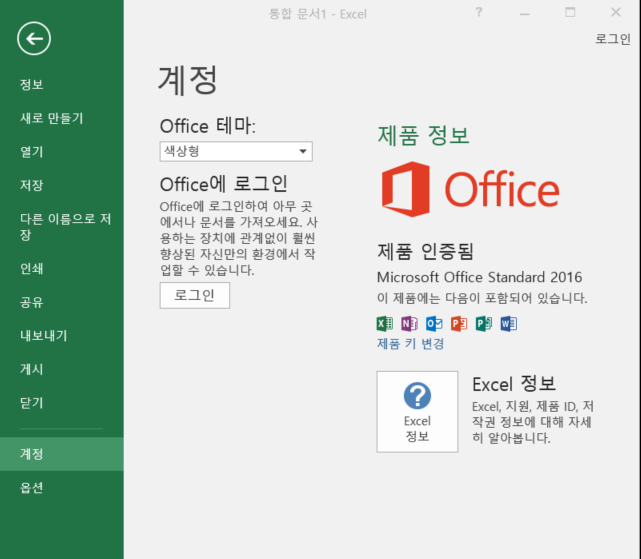The height and width of the screenshot is (559, 641).
Task: Click the back arrow circle icon
Action: pos(34,38)
